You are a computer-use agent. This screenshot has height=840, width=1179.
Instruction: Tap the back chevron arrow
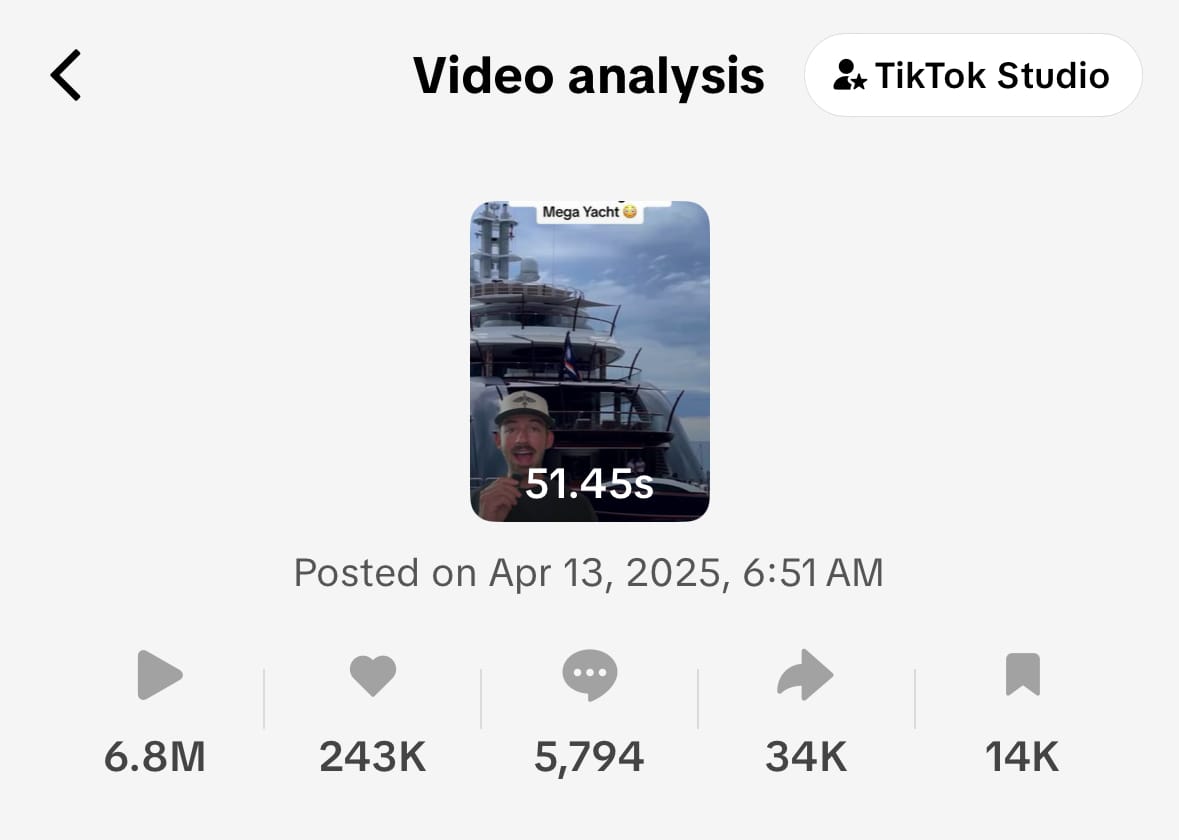pos(64,74)
